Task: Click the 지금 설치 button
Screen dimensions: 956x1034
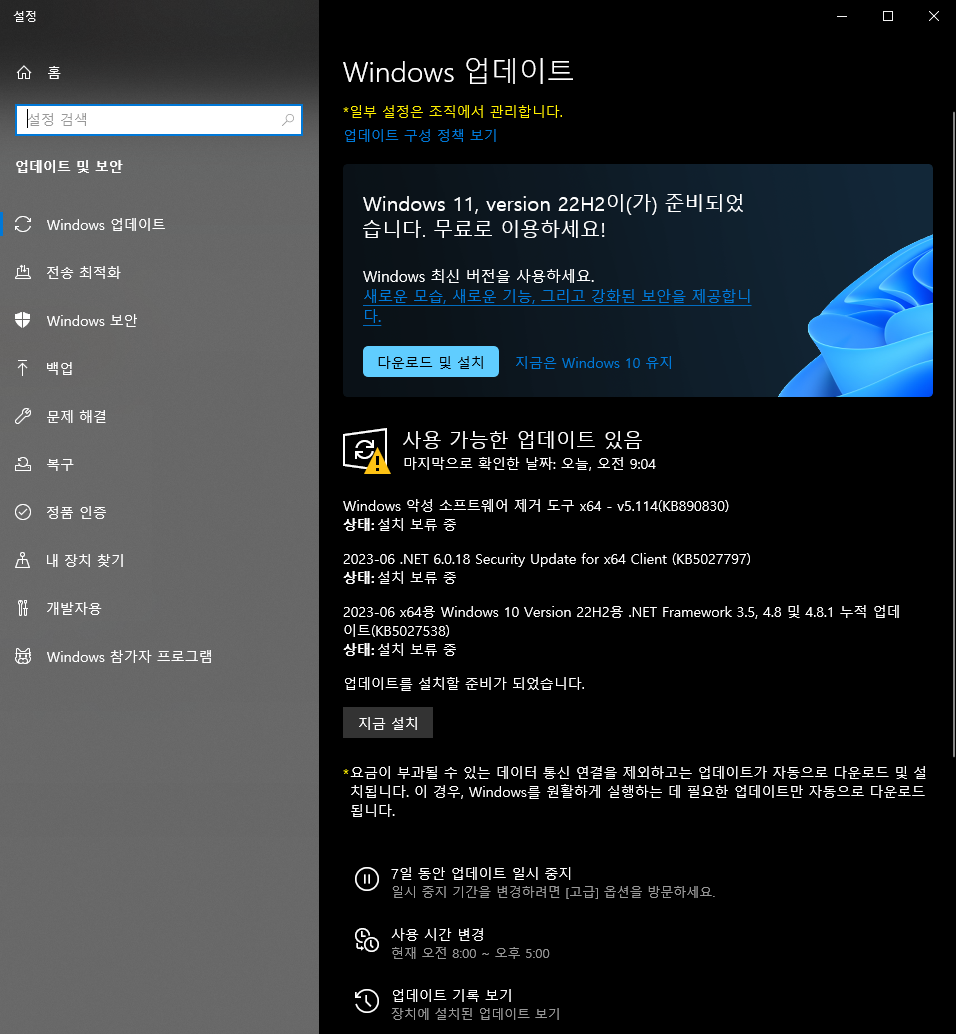Action: pos(388,723)
